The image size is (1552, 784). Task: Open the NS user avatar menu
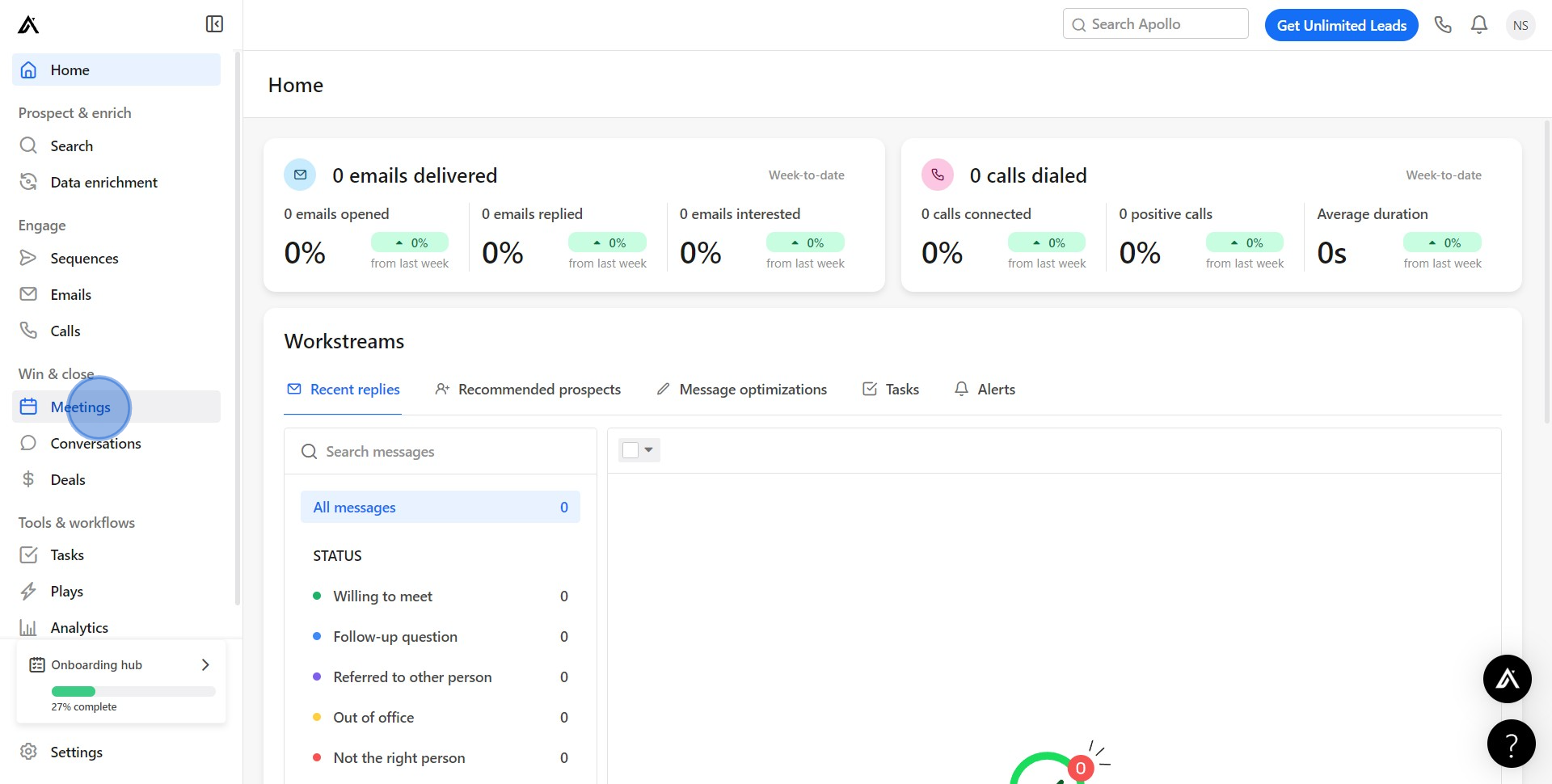click(x=1520, y=25)
